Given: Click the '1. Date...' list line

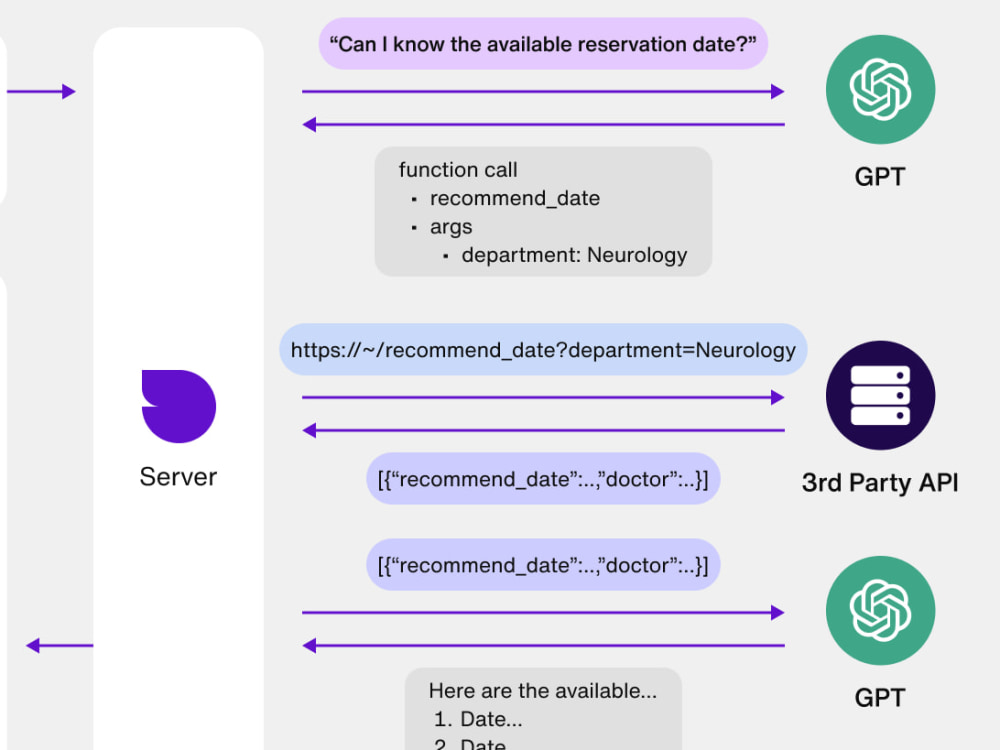Looking at the screenshot, I should click(478, 719).
